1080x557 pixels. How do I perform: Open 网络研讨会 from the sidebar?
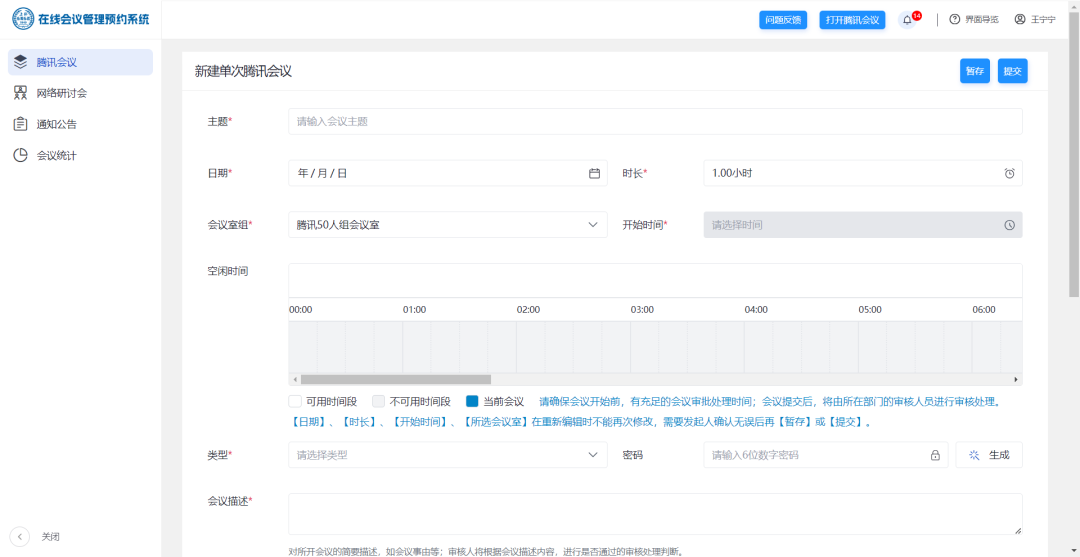tap(80, 93)
